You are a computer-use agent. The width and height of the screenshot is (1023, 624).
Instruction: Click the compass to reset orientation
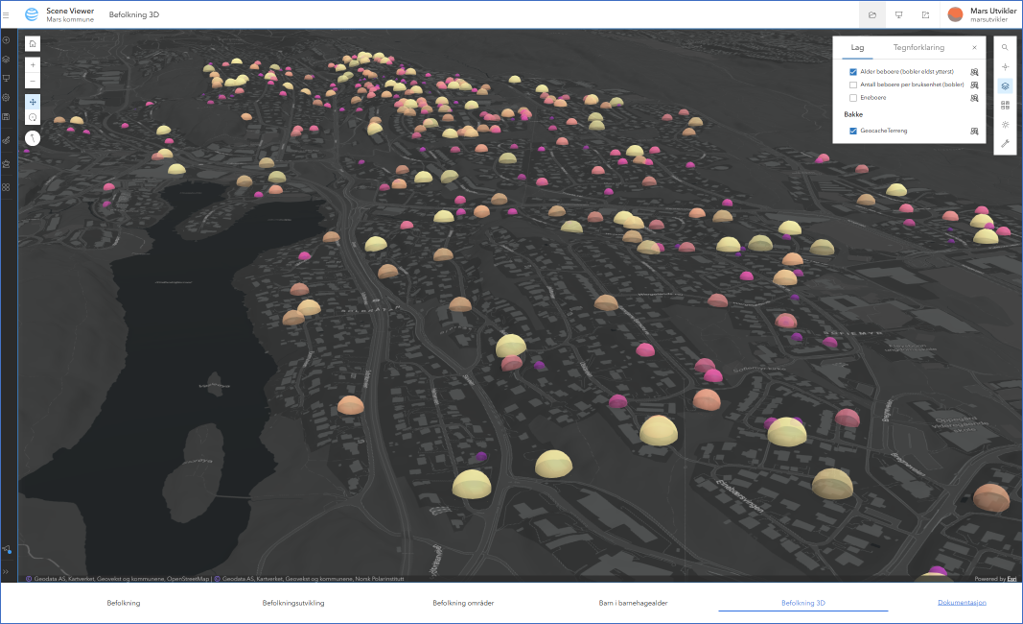33,138
